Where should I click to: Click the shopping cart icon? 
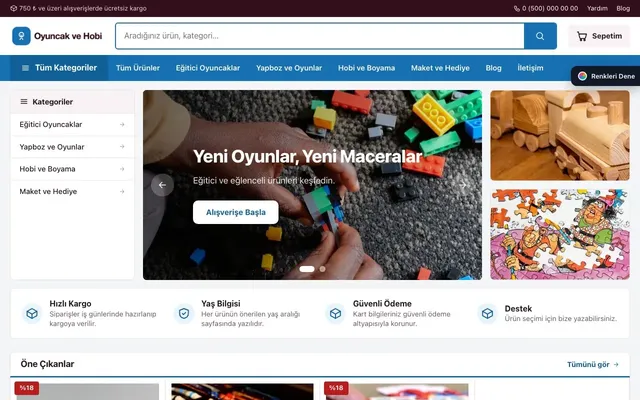coord(582,36)
